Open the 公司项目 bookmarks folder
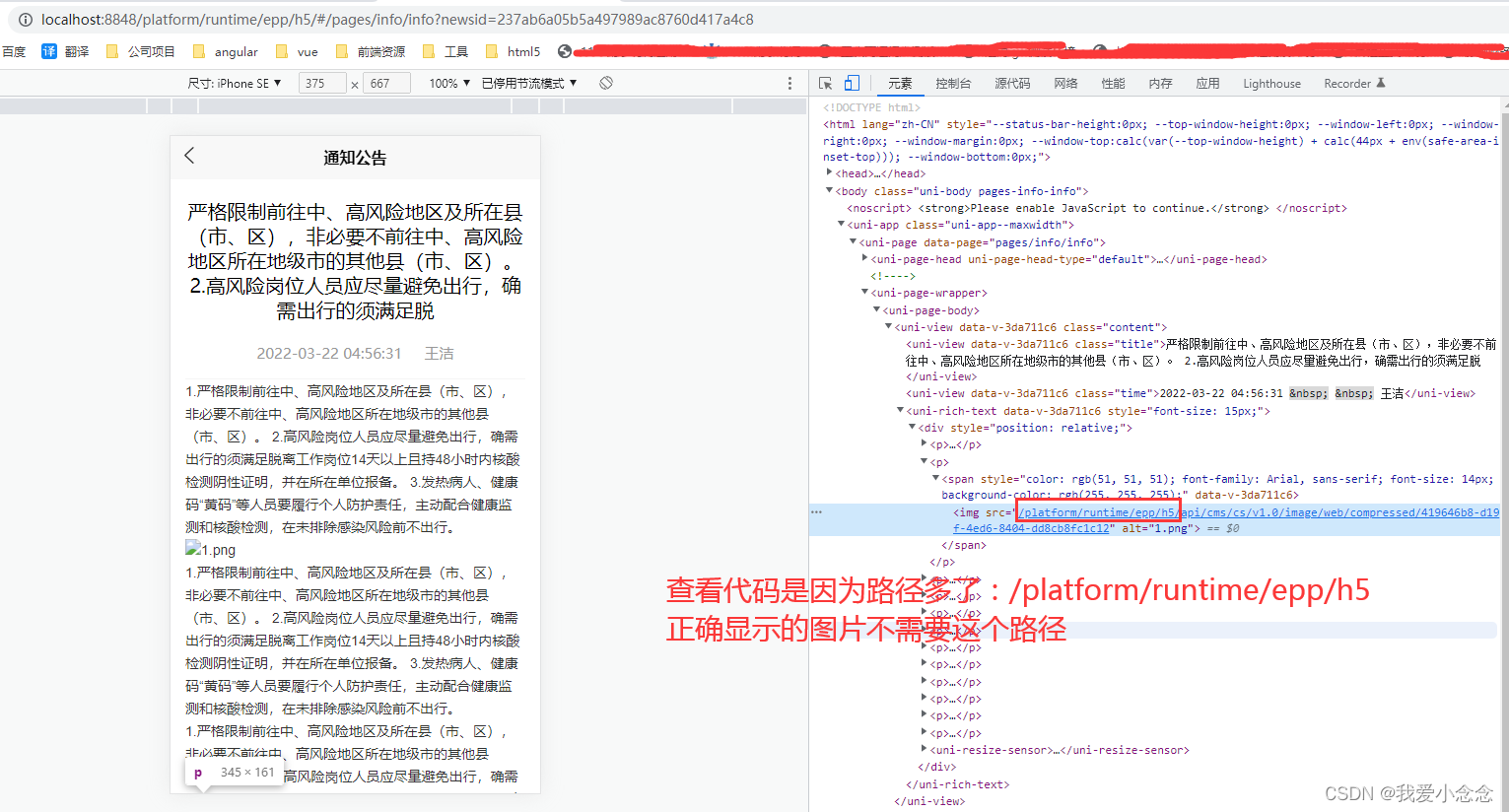Screen dimensions: 1509x812 (140, 51)
